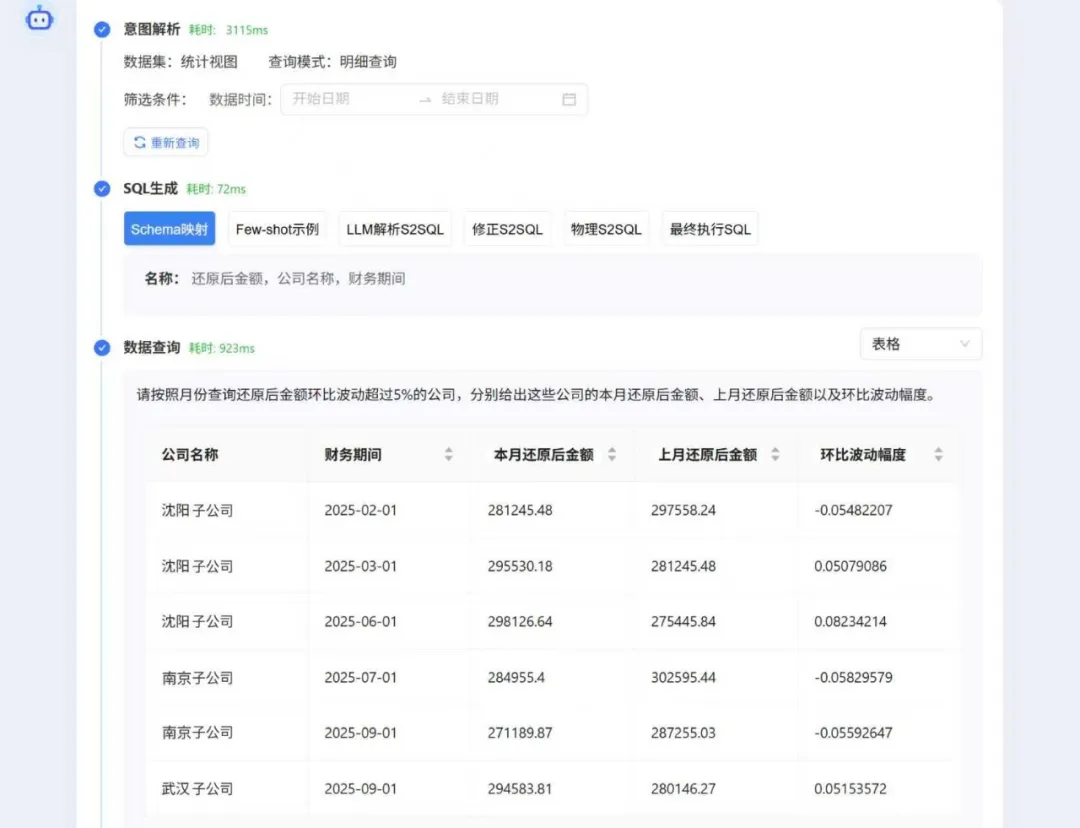Sort the 财务期间 column
The width and height of the screenshot is (1080, 828).
tap(448, 454)
